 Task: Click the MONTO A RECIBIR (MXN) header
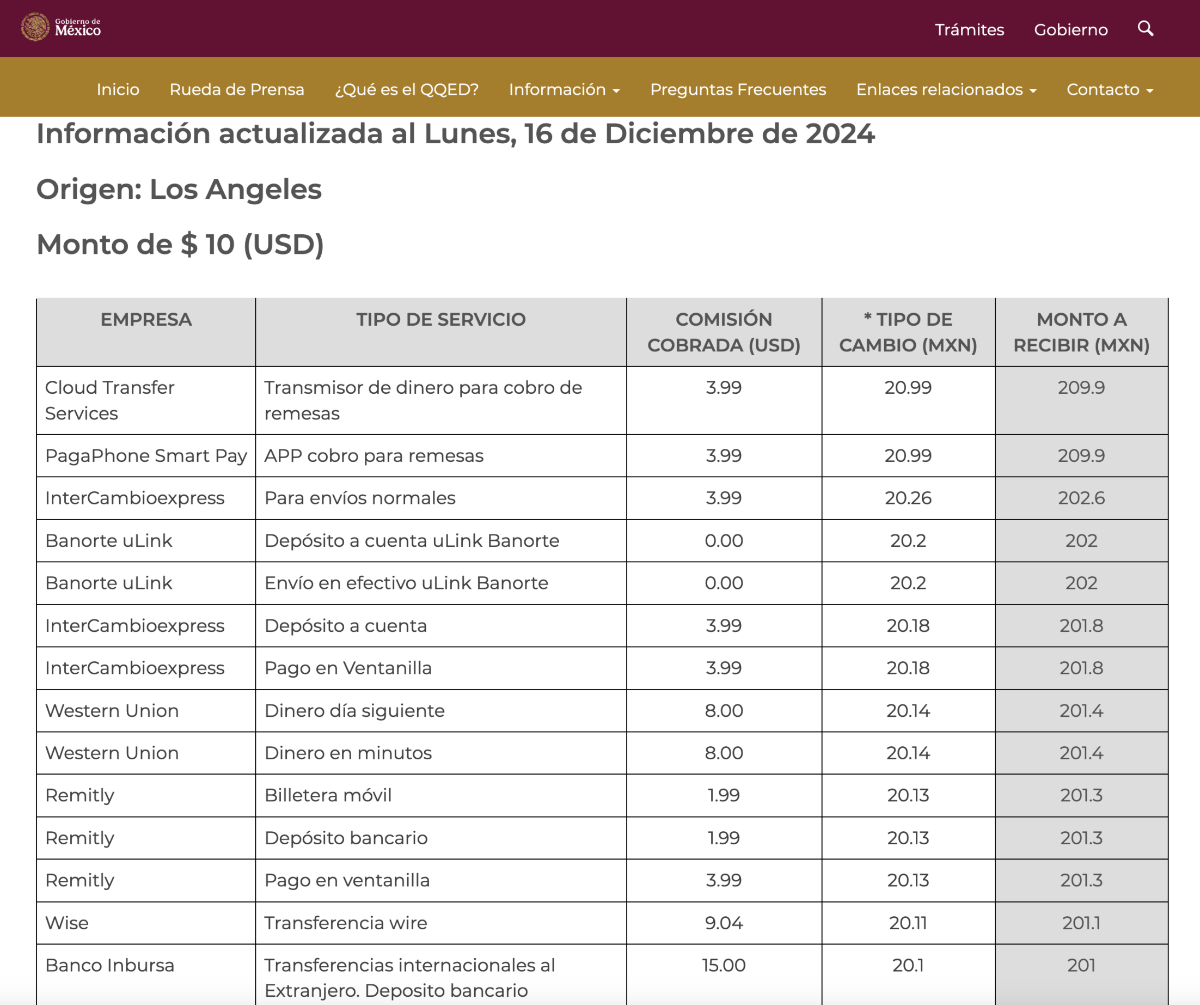pos(1081,333)
